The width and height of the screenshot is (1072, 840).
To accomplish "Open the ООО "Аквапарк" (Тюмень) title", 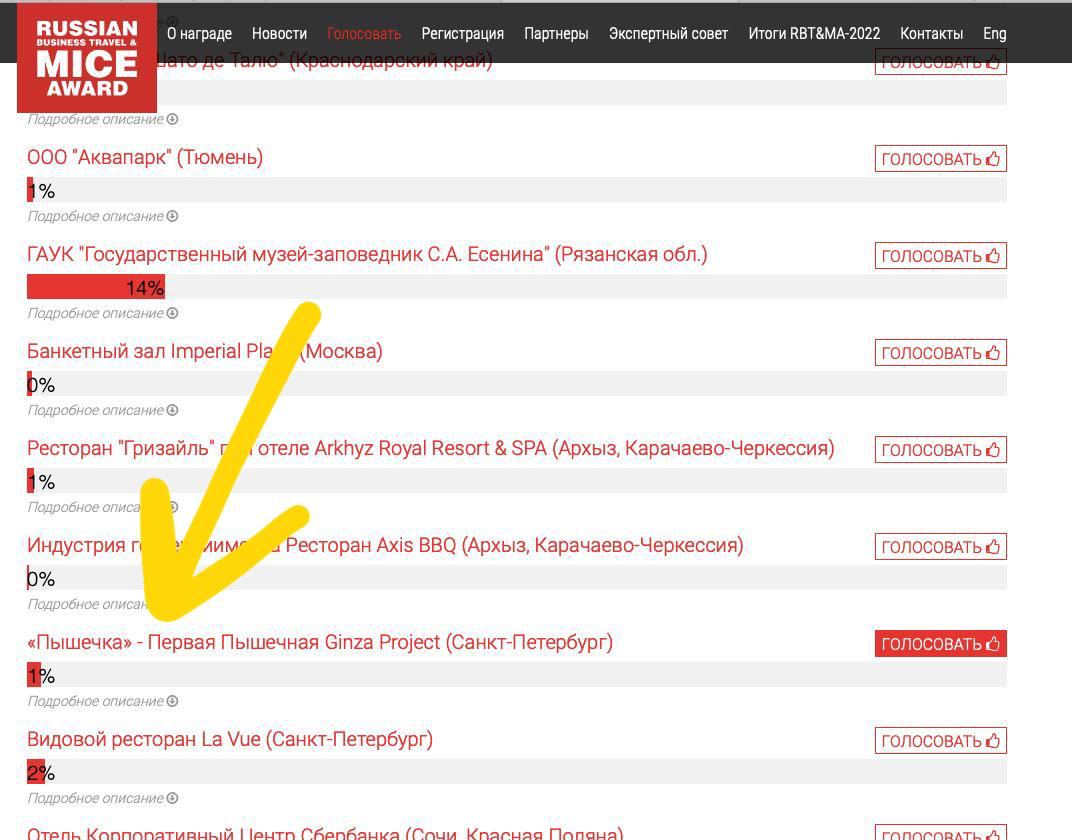I will point(145,158).
